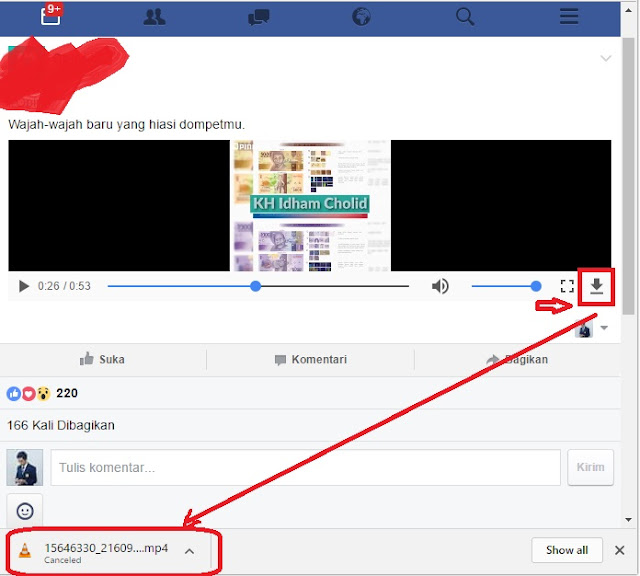Send the comment with Kirim
The image size is (640, 576).
pyautogui.click(x=590, y=467)
